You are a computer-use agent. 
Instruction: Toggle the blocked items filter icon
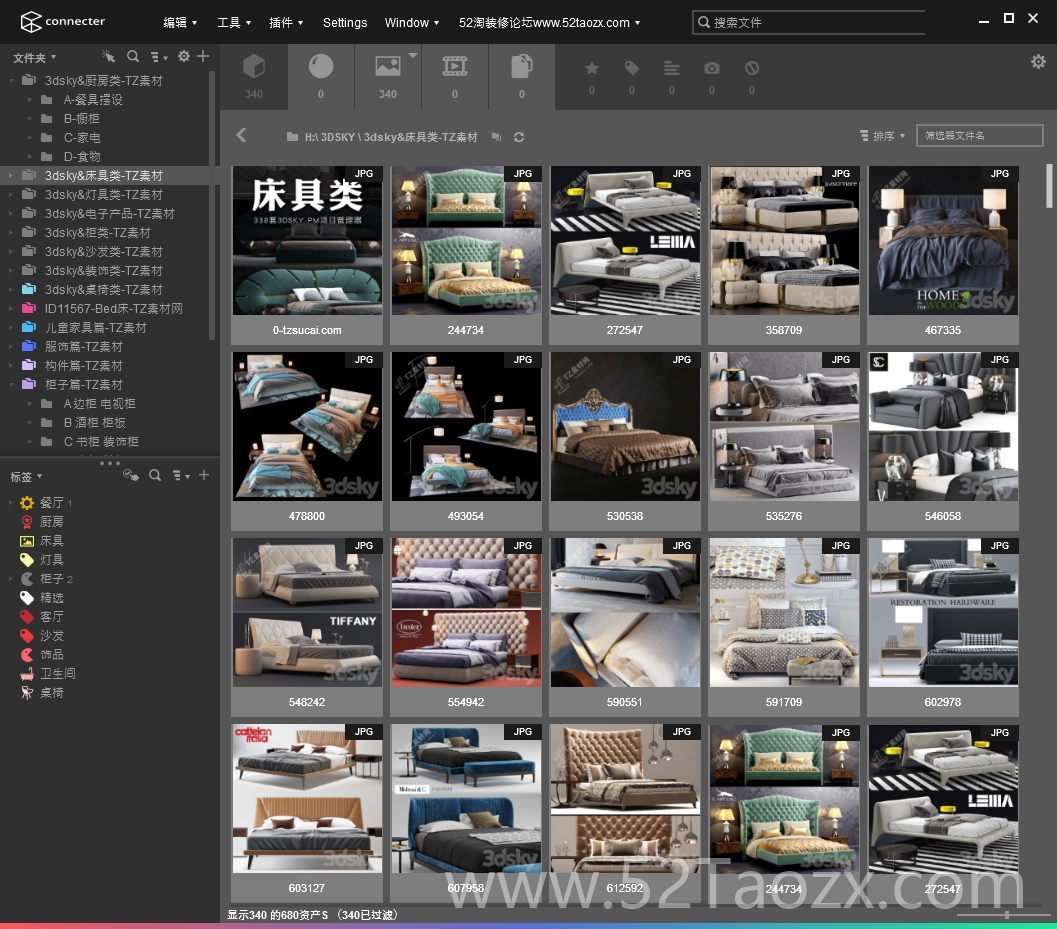(752, 68)
